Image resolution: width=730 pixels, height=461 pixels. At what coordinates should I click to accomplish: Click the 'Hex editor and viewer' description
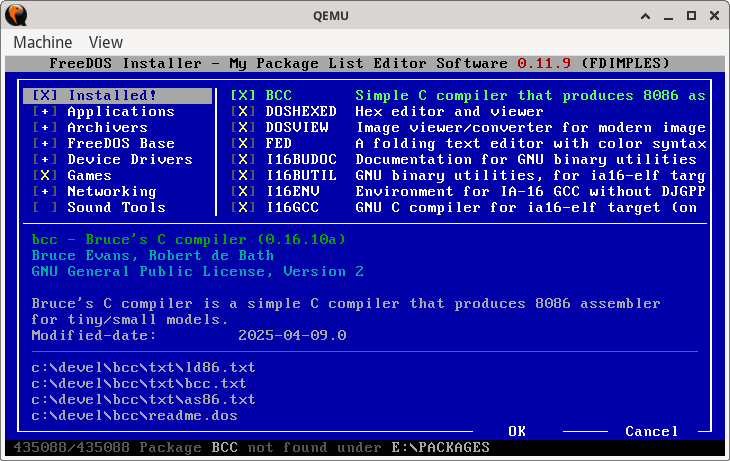(449, 111)
